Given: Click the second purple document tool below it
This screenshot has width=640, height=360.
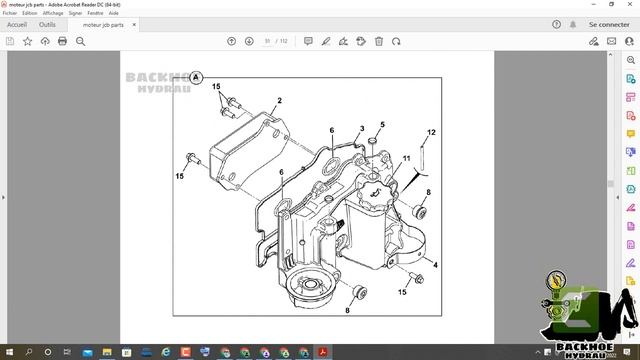Looking at the screenshot, I should coord(631,244).
